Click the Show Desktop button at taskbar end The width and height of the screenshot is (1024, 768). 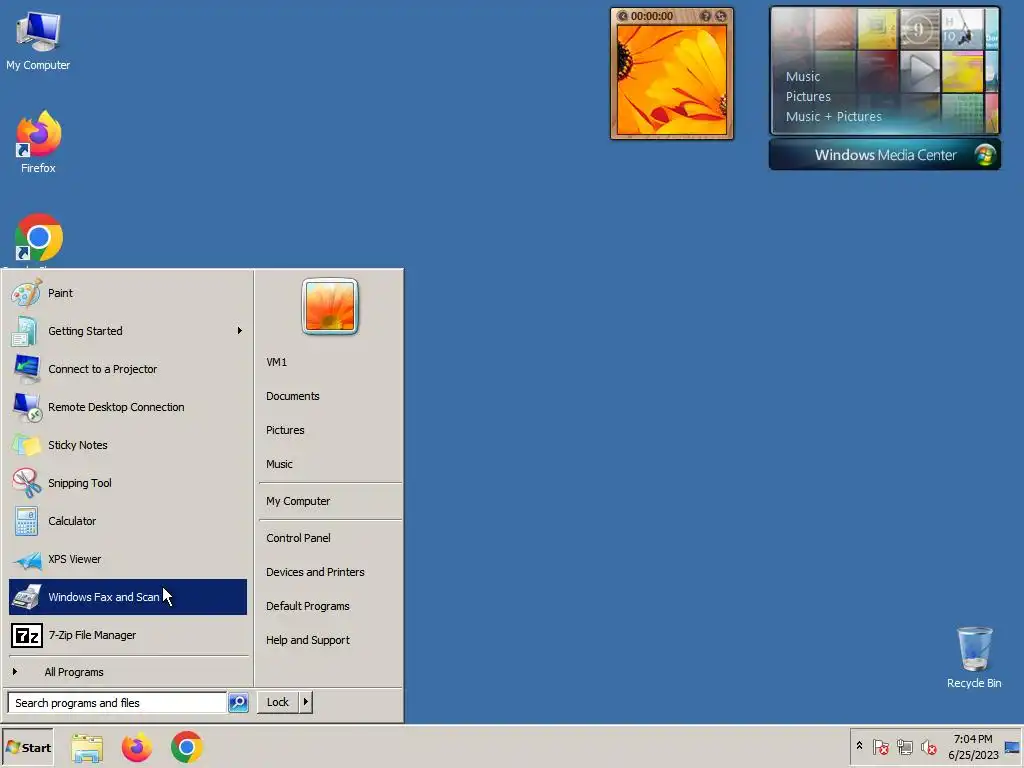[x=1012, y=747]
